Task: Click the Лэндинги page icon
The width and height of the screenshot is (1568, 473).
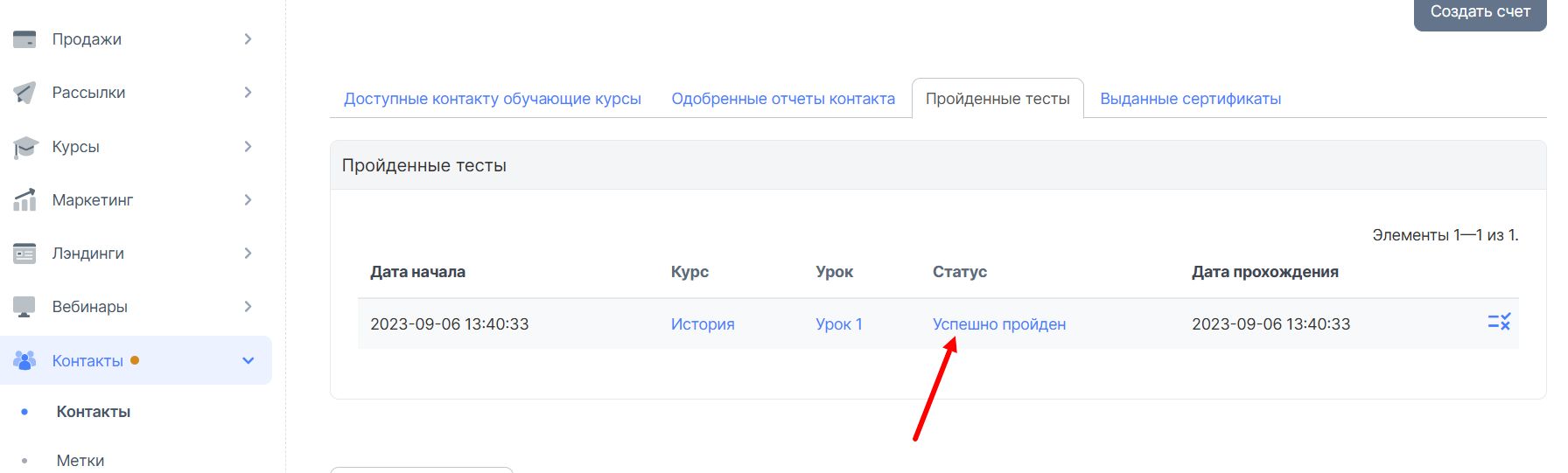Action: (x=24, y=254)
